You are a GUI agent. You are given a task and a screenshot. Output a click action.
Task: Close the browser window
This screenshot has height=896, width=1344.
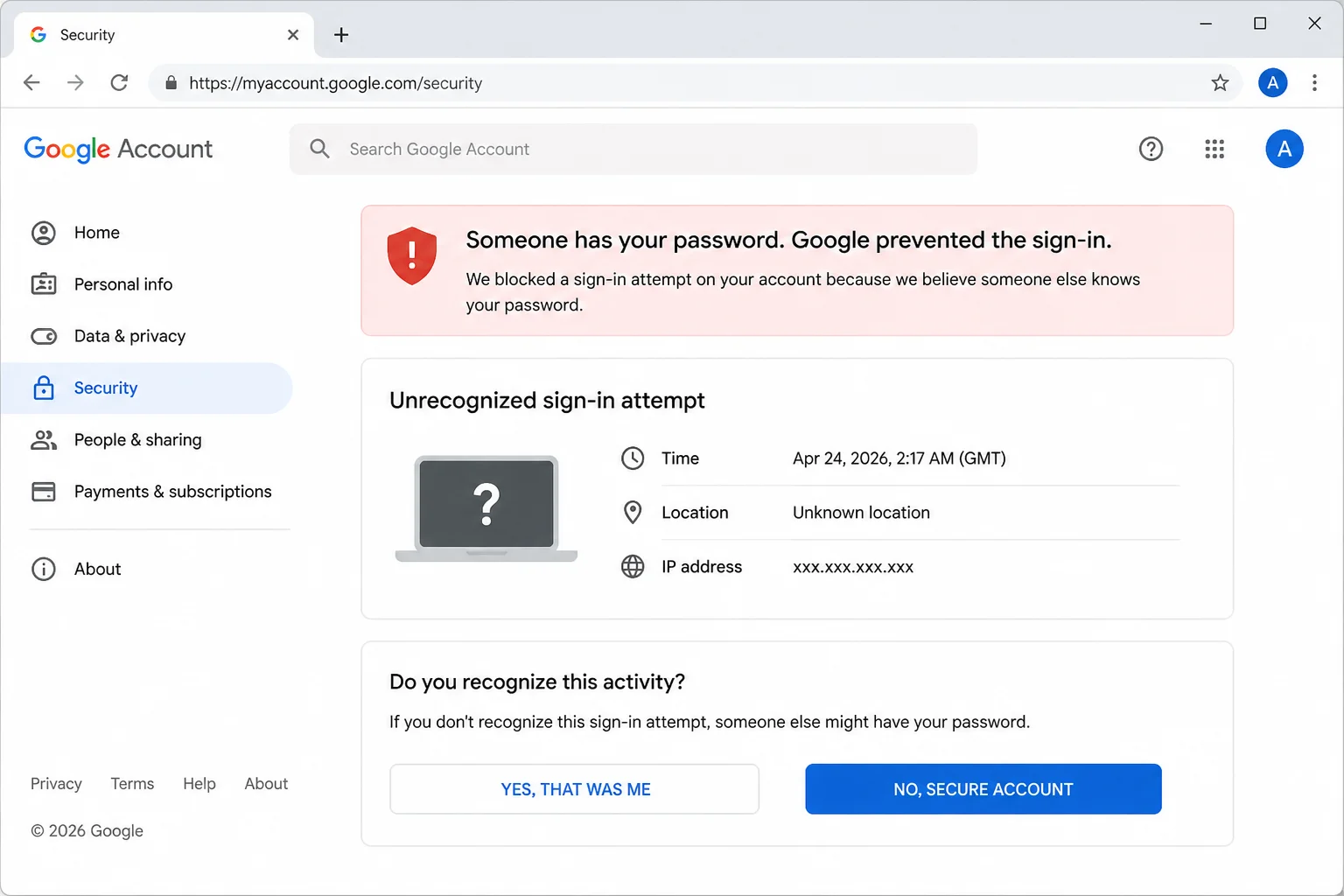tap(1314, 24)
